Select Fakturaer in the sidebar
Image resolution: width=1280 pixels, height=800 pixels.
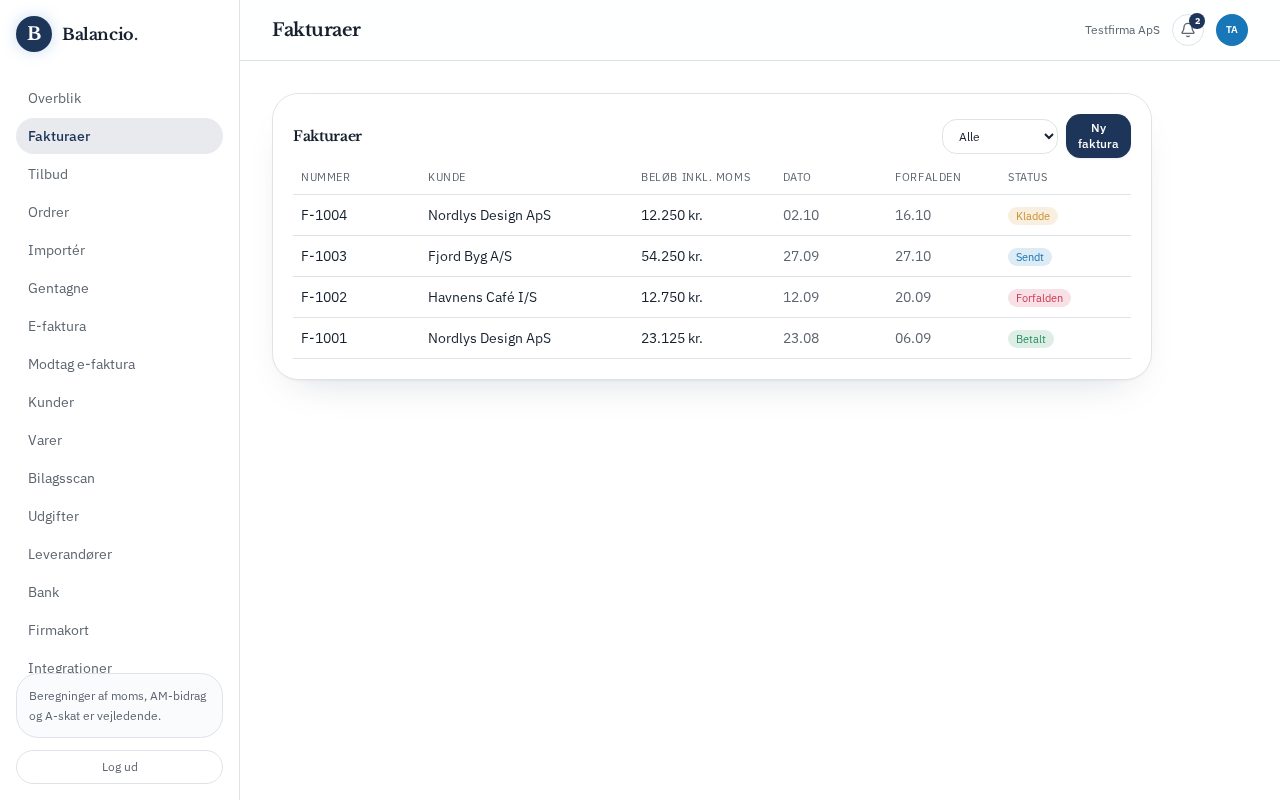pos(119,136)
